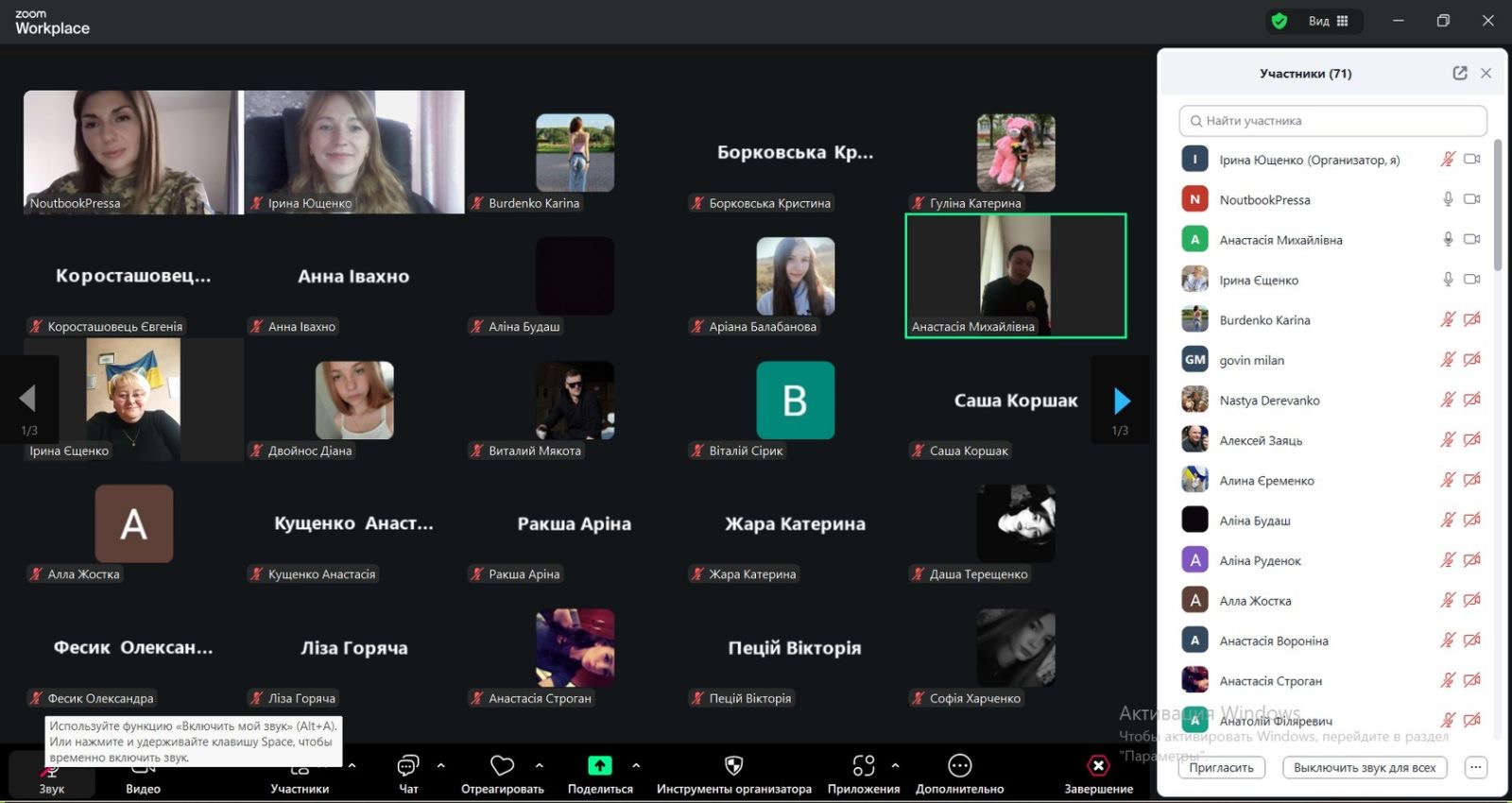Open the Приложения apps icon
The width and height of the screenshot is (1512, 803).
tap(863, 766)
